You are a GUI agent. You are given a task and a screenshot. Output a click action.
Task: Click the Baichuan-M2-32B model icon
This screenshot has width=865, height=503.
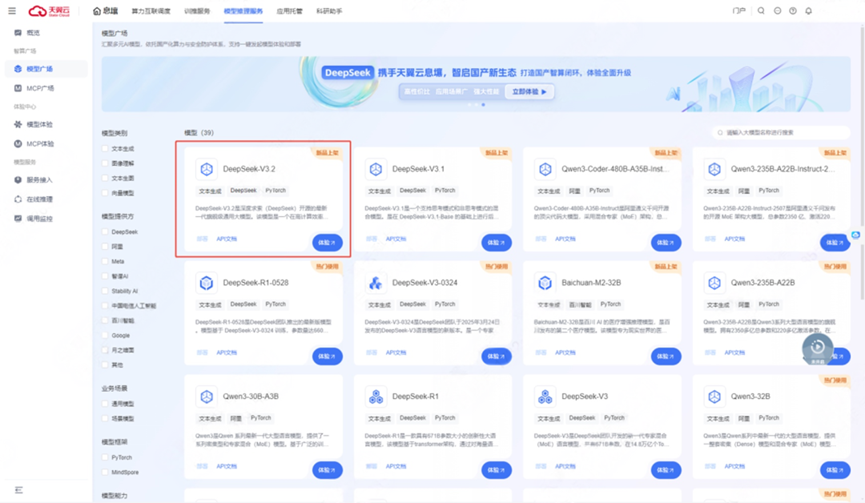[545, 282]
